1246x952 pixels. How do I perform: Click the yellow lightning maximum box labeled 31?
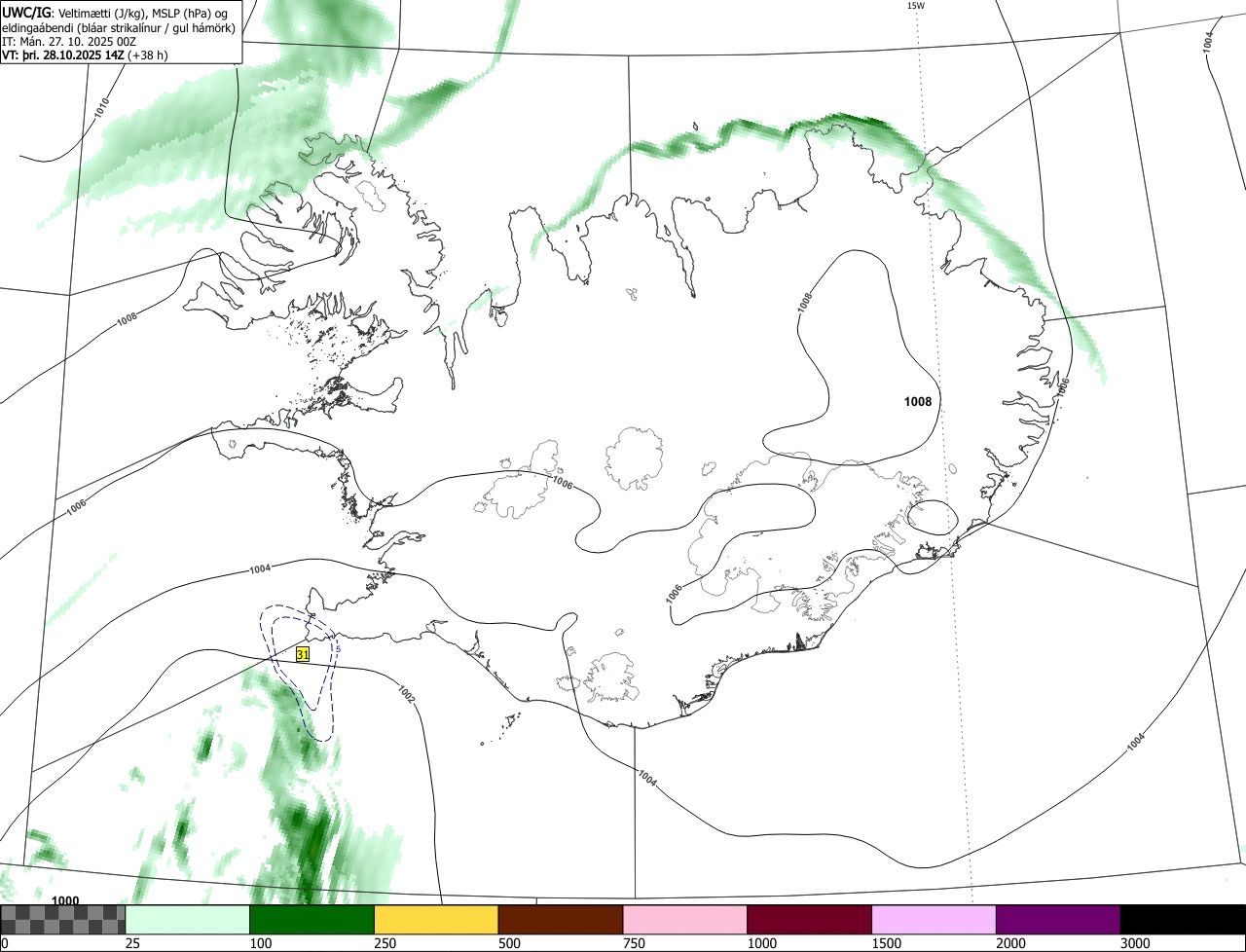click(x=303, y=655)
